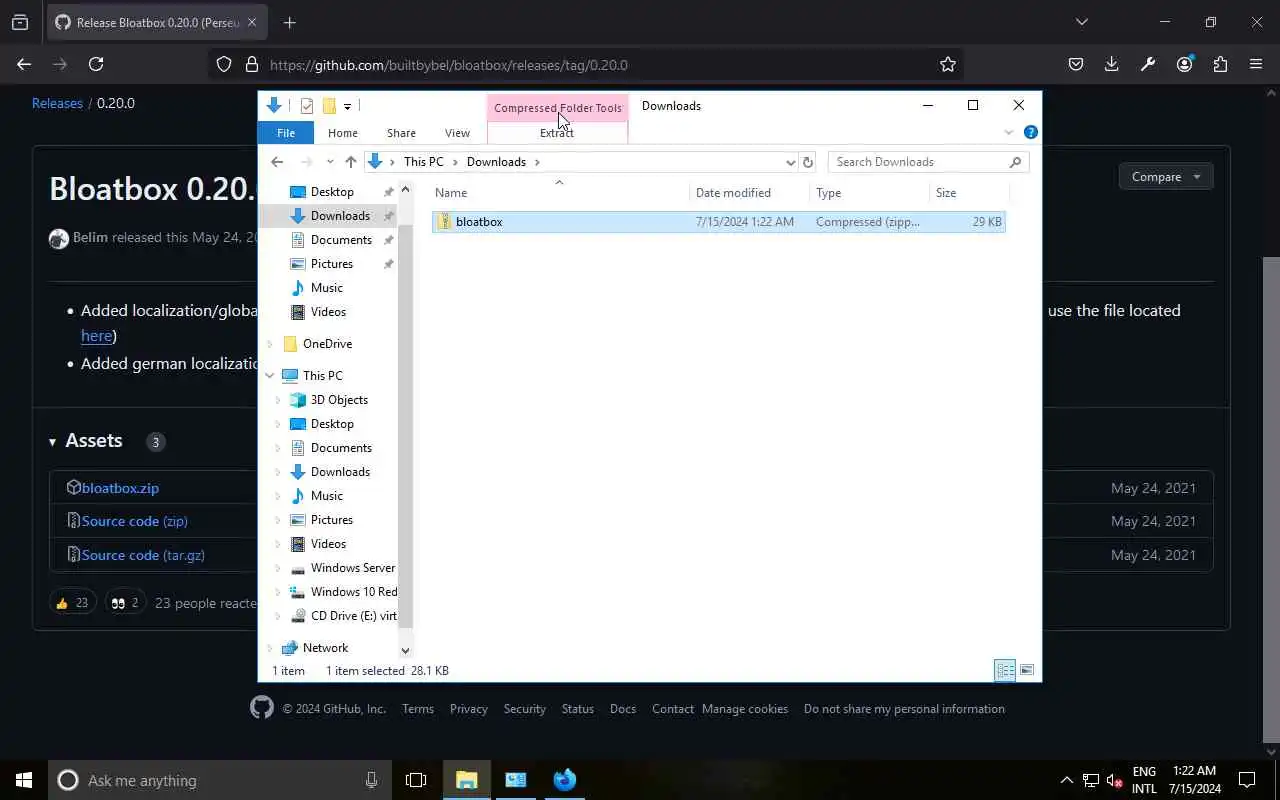Switch to the Share ribbon tab
This screenshot has width=1280, height=800.
401,133
